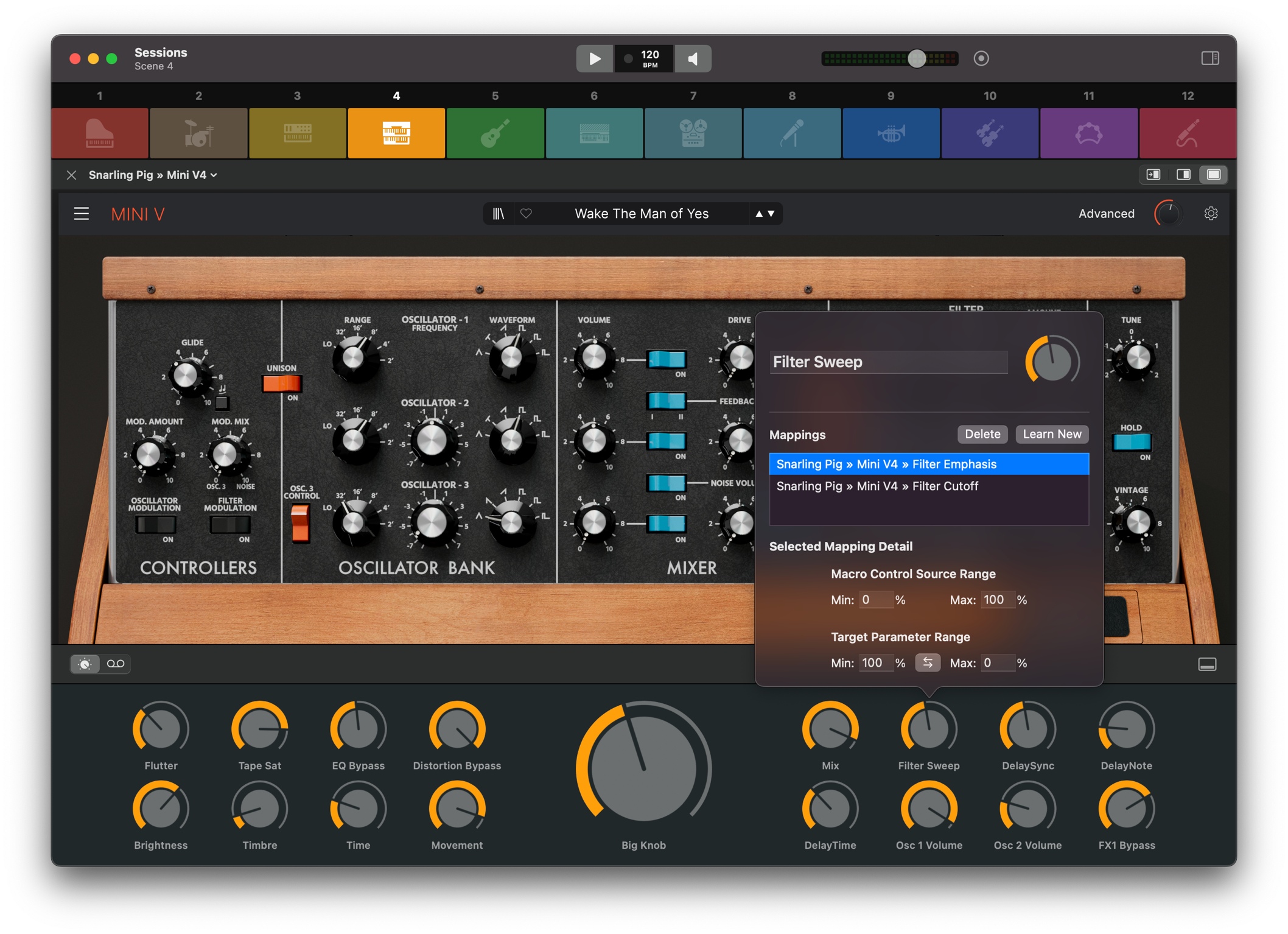Image resolution: width=1288 pixels, height=934 pixels.
Task: Switch to the tape loop view icon
Action: (116, 664)
